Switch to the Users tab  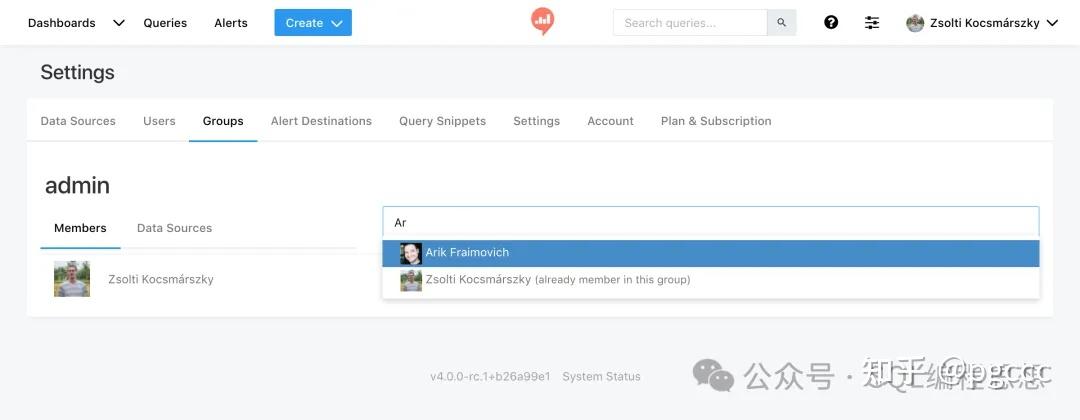point(159,121)
